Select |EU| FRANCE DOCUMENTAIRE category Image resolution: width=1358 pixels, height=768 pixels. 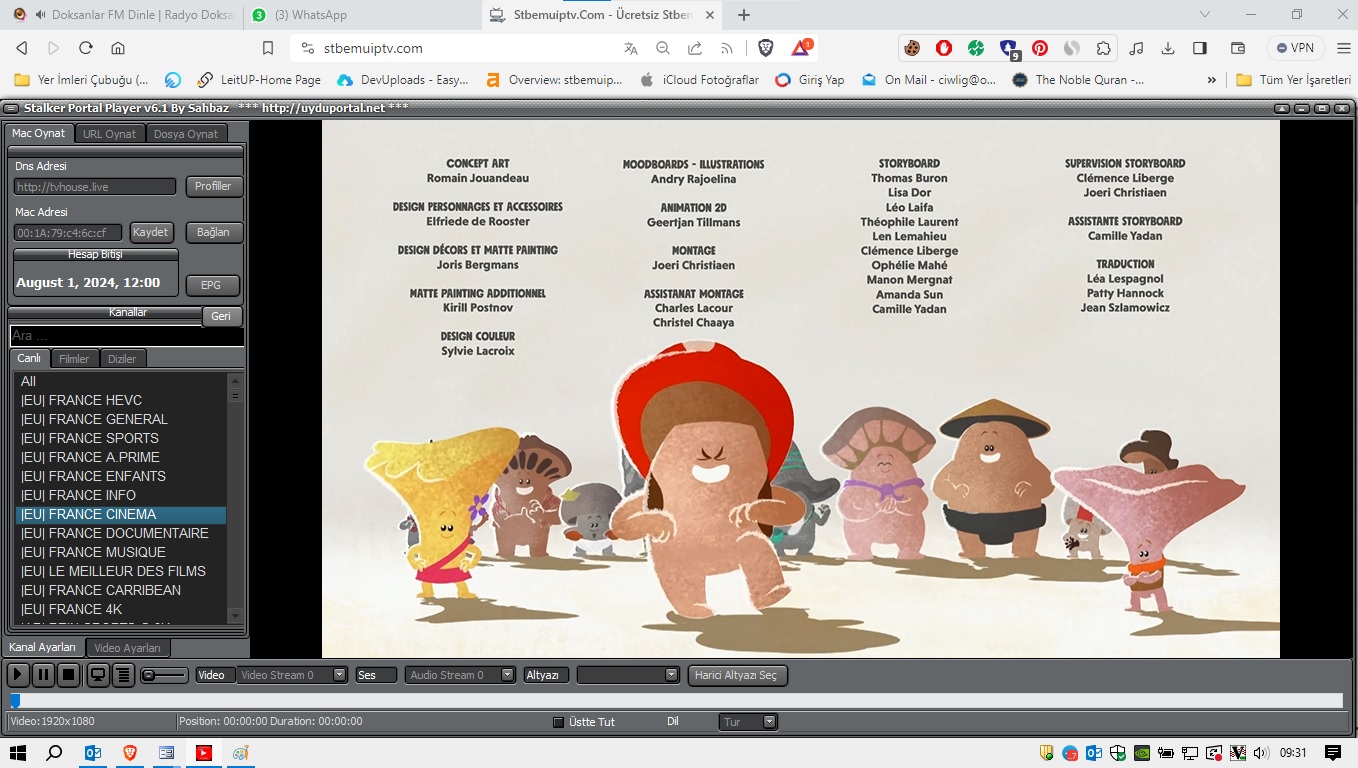coord(120,533)
